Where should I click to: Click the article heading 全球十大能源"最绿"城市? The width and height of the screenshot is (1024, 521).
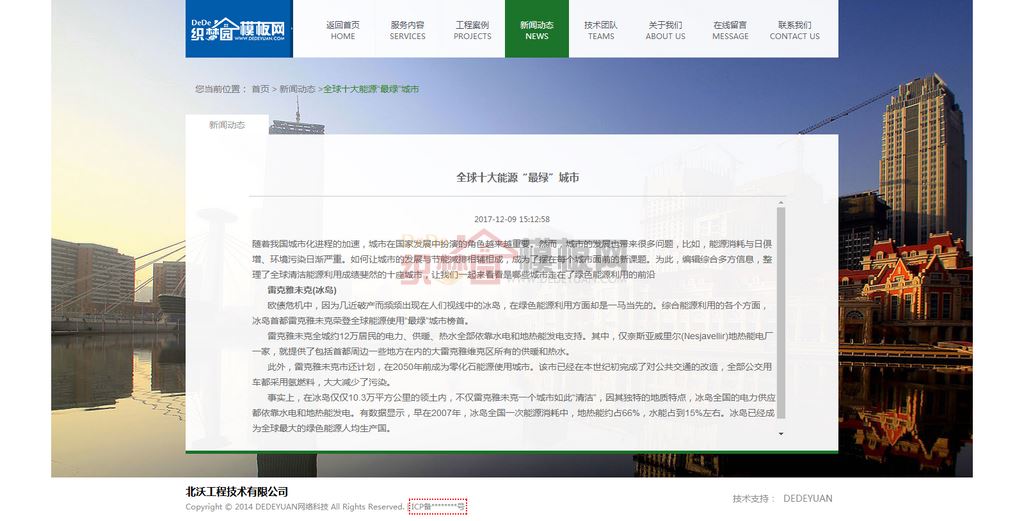pos(517,178)
